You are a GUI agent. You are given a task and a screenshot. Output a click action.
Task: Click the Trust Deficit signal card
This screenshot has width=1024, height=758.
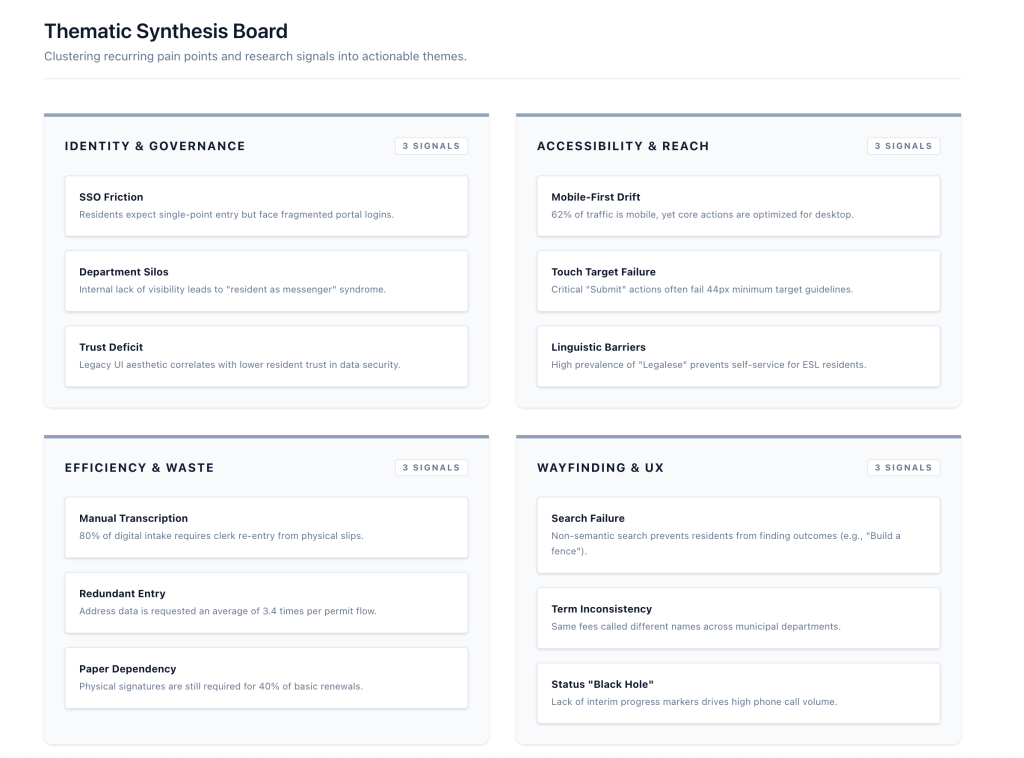pos(266,356)
